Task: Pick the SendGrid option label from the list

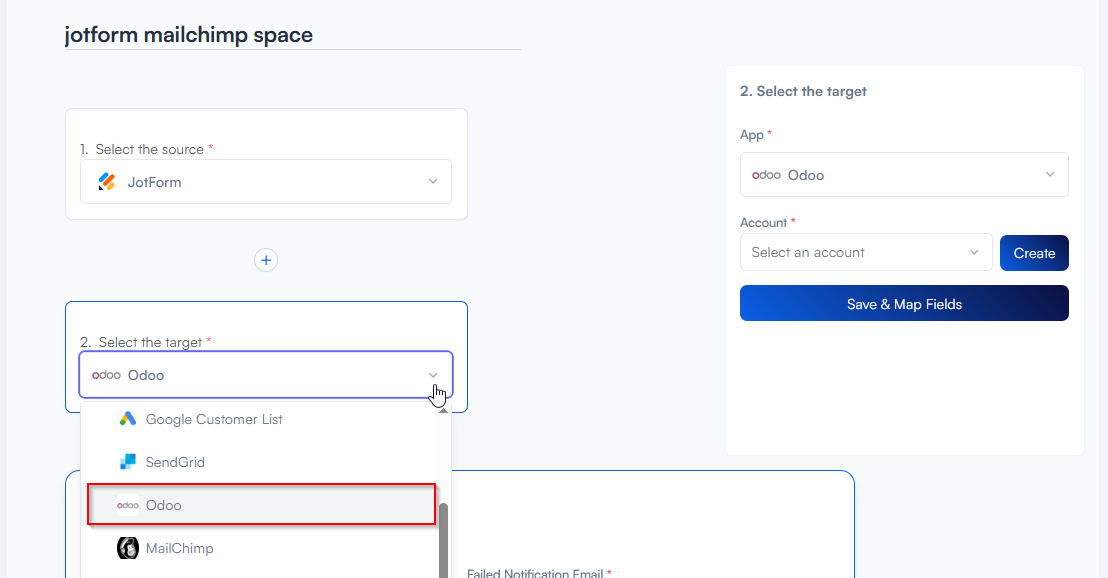Action: (175, 462)
